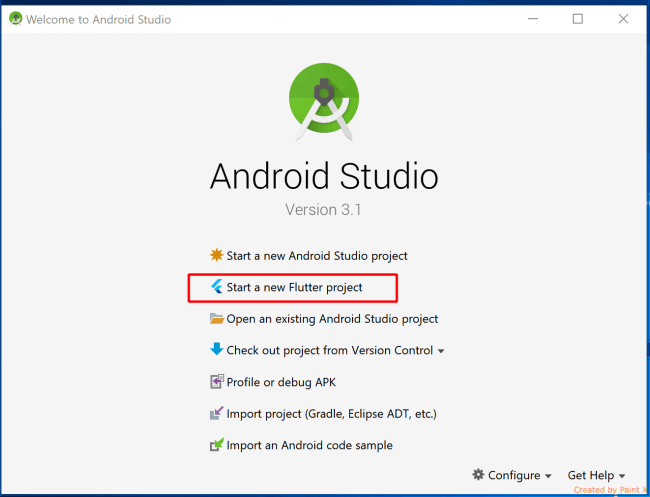The width and height of the screenshot is (650, 497).
Task: Minimize the Welcome to Android Studio window
Action: pyautogui.click(x=533, y=19)
